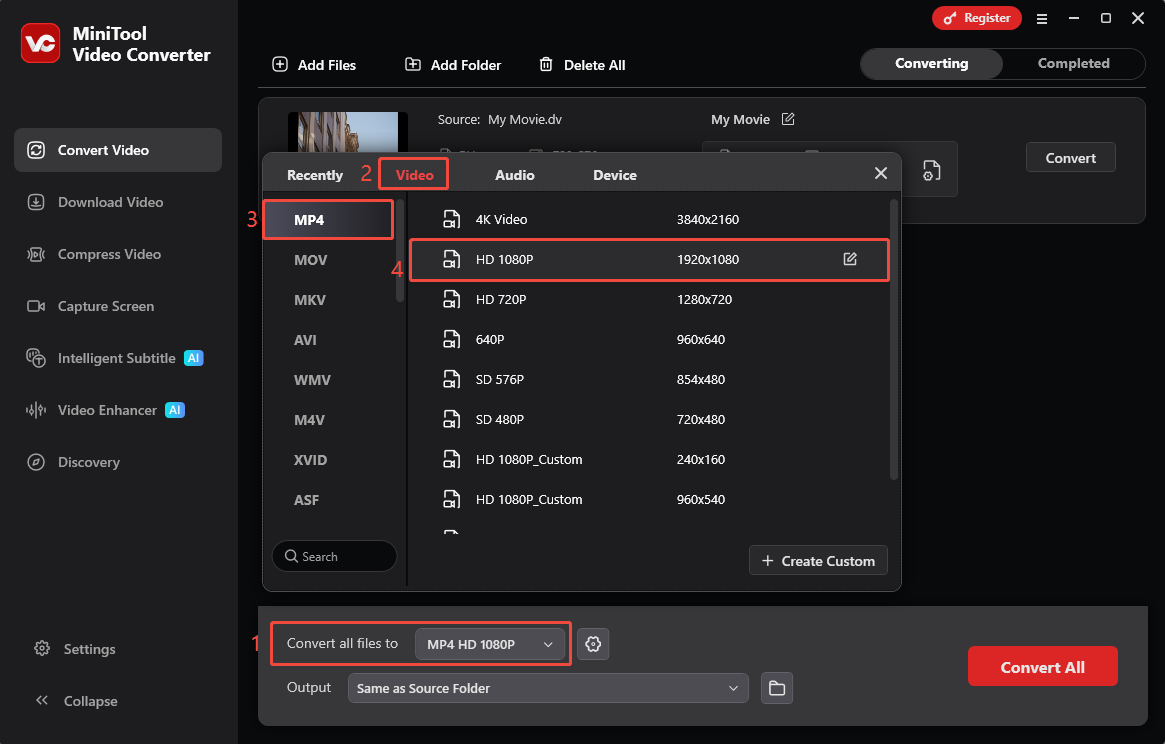This screenshot has width=1165, height=744.
Task: Choose the SD 480P 720x480 preset
Action: (x=649, y=421)
